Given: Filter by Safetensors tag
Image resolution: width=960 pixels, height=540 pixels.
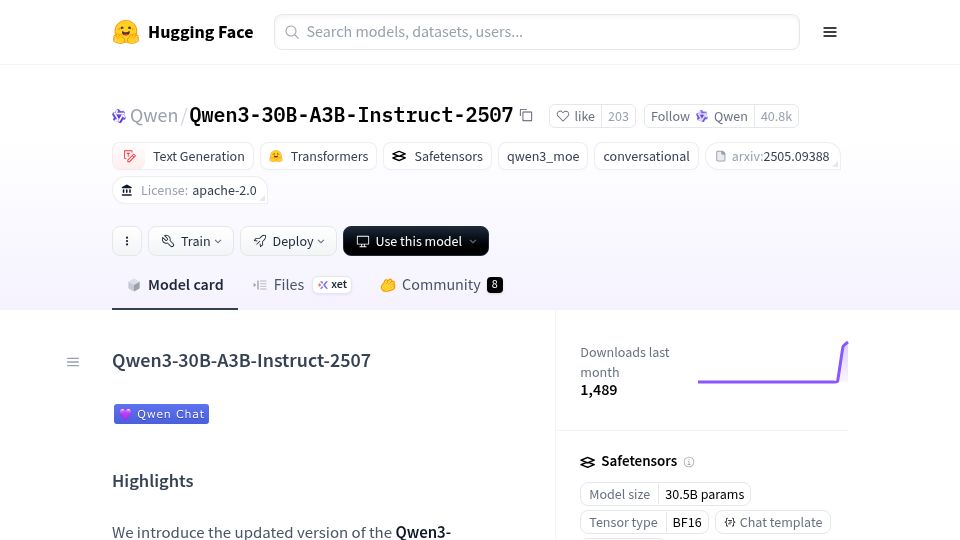Looking at the screenshot, I should [437, 156].
